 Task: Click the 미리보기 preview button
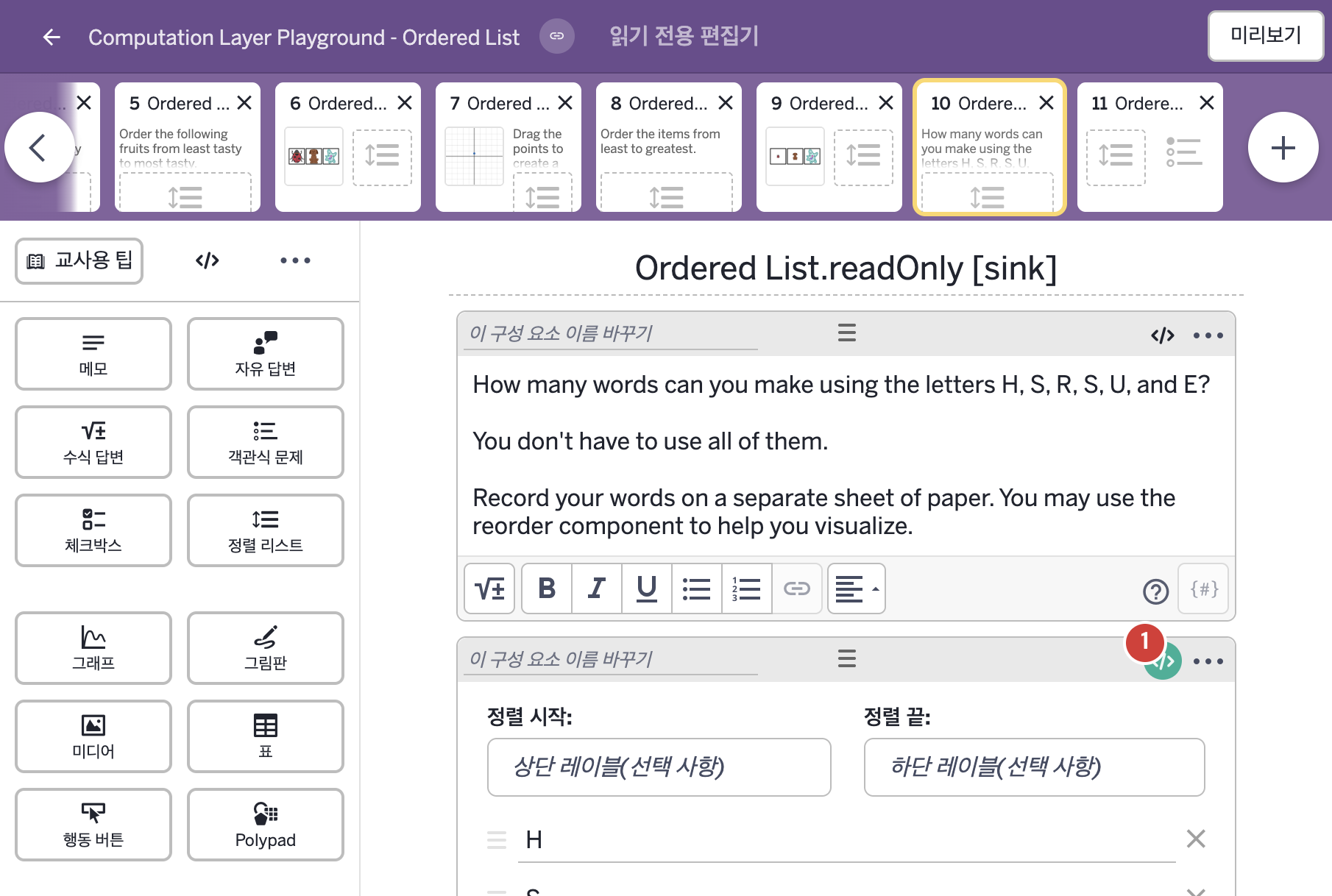click(x=1266, y=35)
